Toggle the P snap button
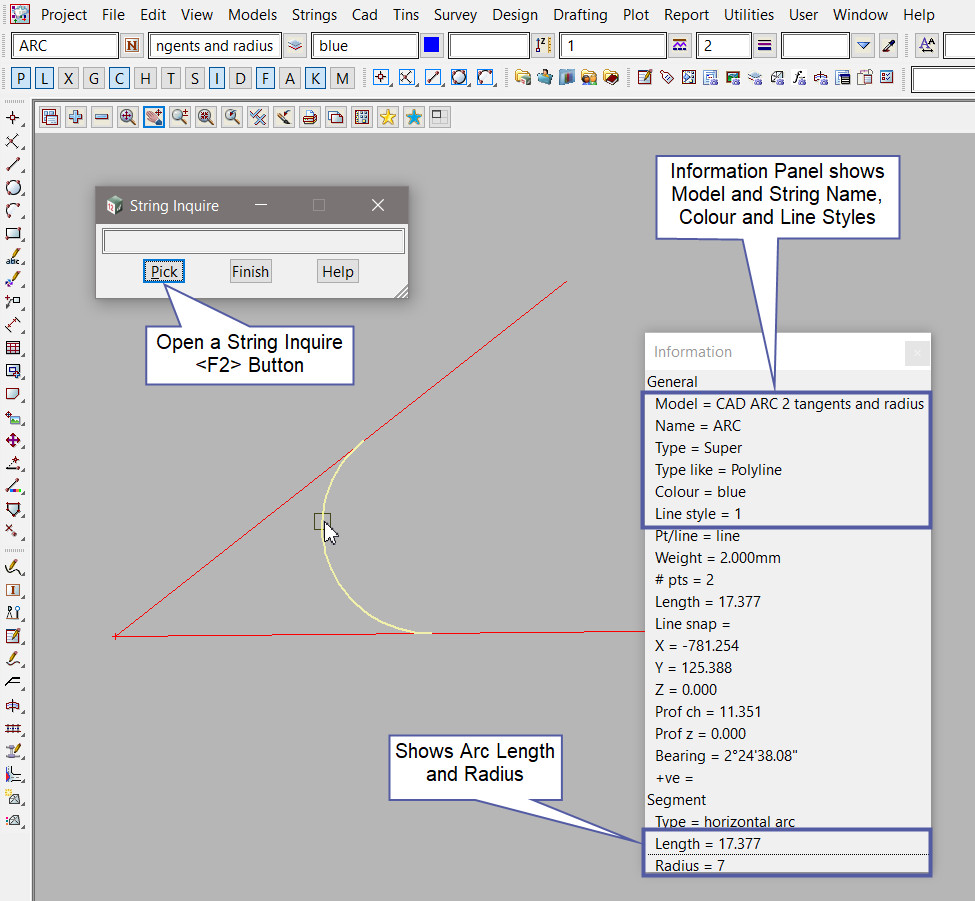The image size is (975, 901). 22,79
